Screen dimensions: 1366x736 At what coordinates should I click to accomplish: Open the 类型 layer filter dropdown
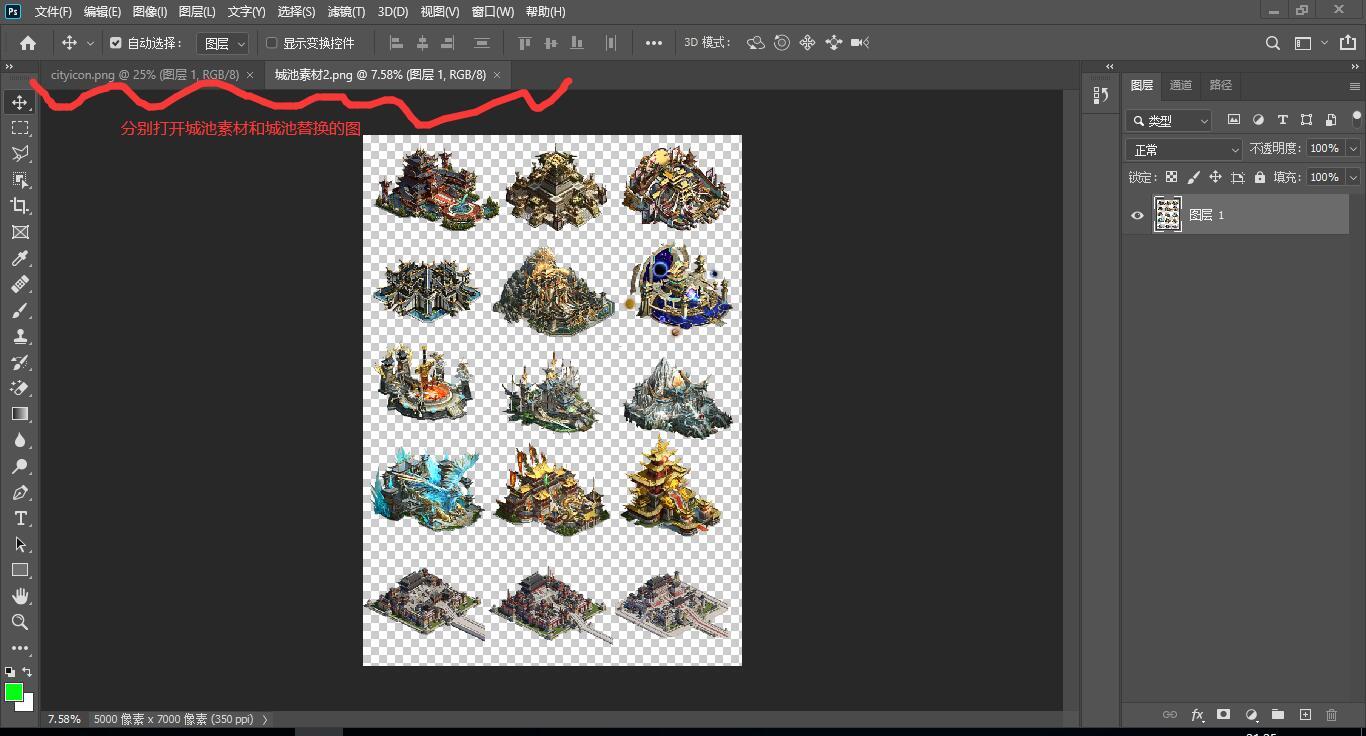coord(1168,120)
